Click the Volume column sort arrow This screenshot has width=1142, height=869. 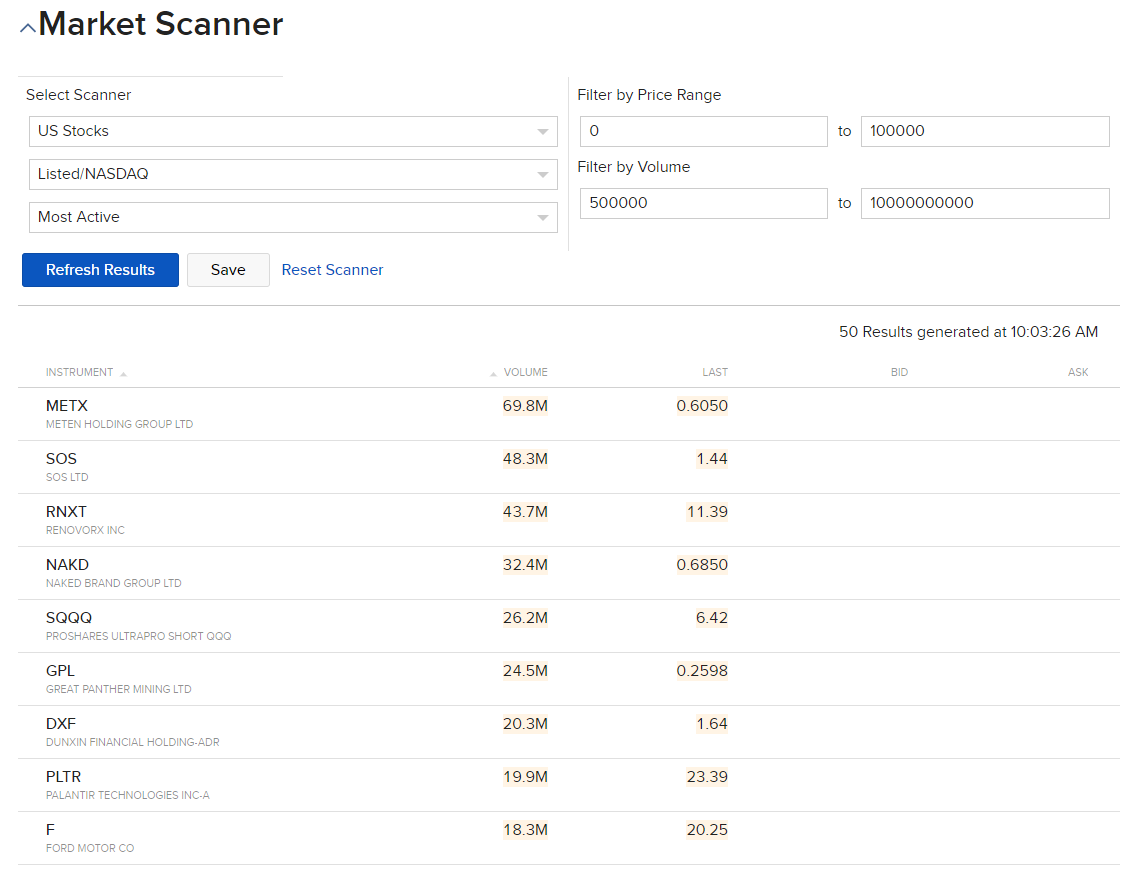pos(492,373)
